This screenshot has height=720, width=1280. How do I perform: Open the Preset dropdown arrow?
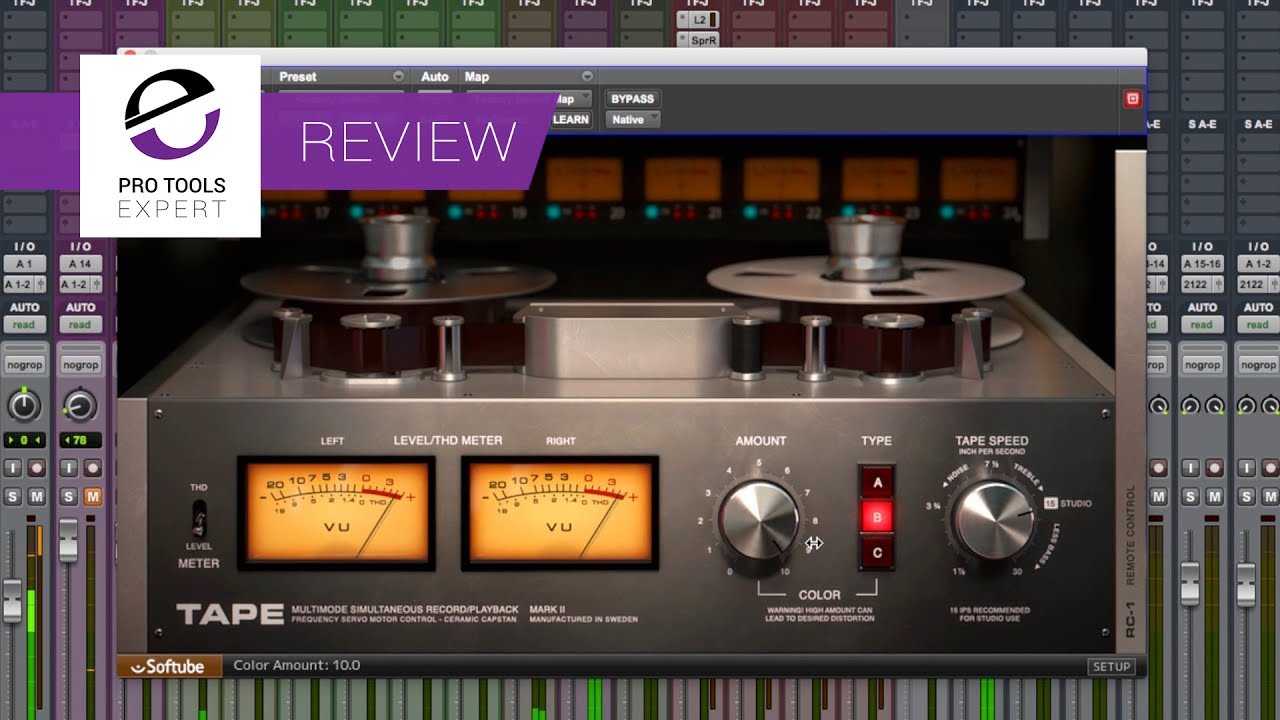pos(399,77)
